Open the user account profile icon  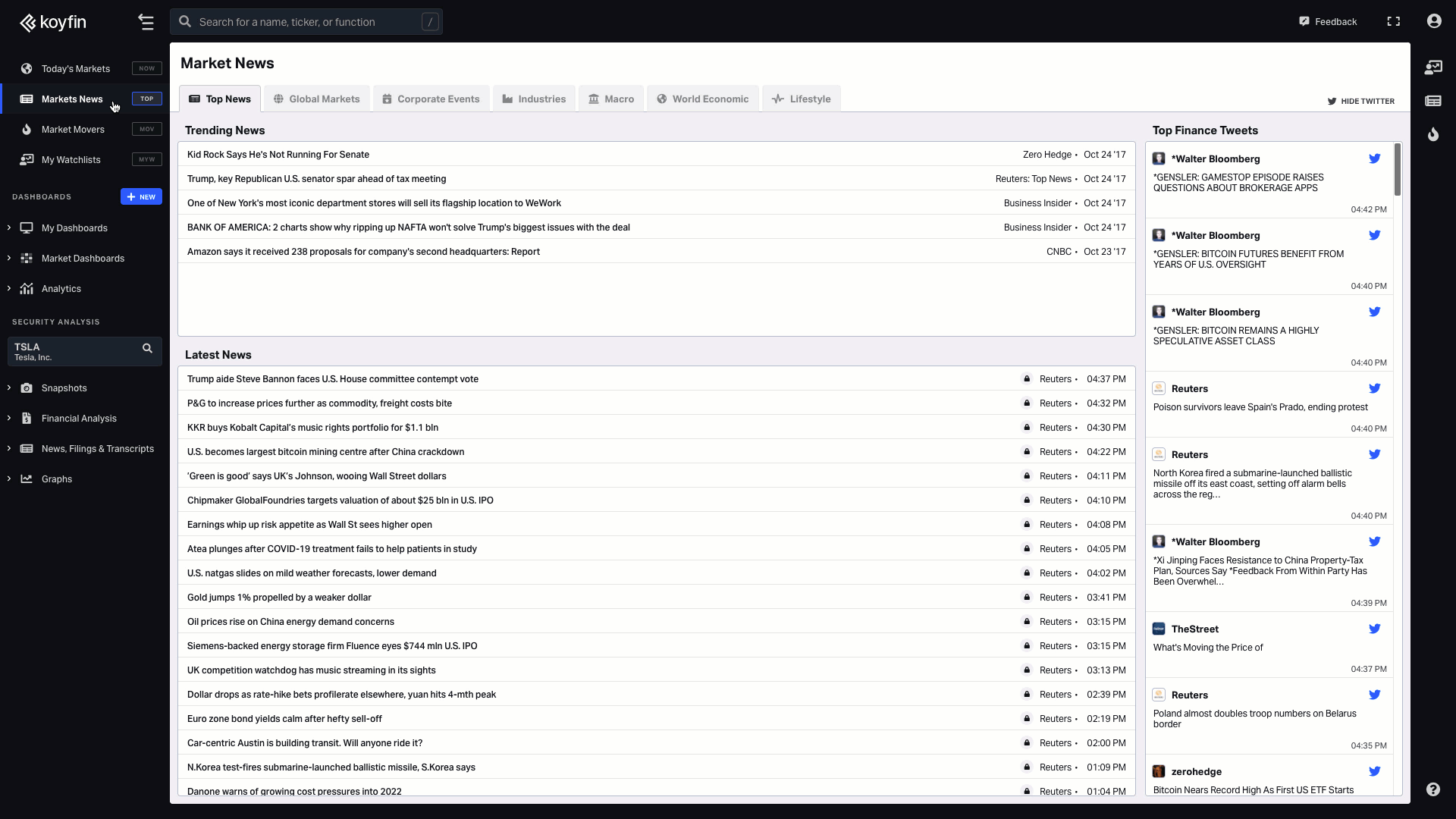pyautogui.click(x=1434, y=21)
